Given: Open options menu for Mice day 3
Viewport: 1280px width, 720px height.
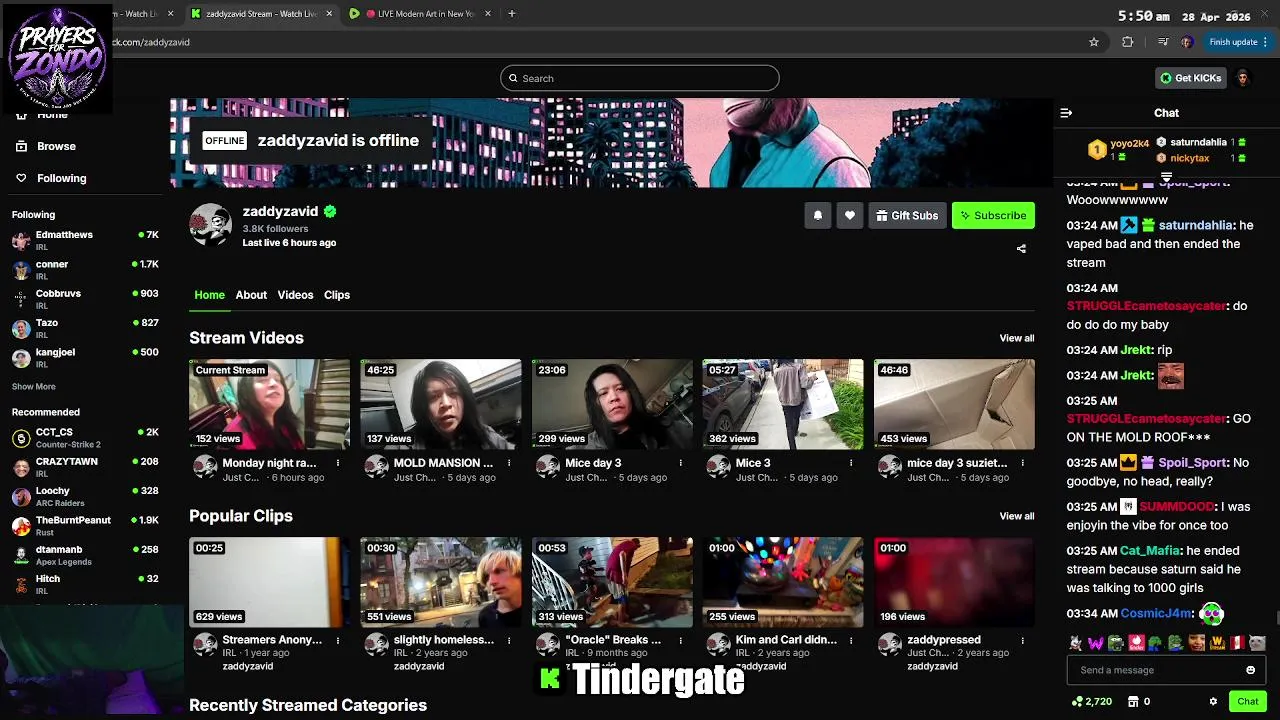Looking at the screenshot, I should tap(680, 463).
